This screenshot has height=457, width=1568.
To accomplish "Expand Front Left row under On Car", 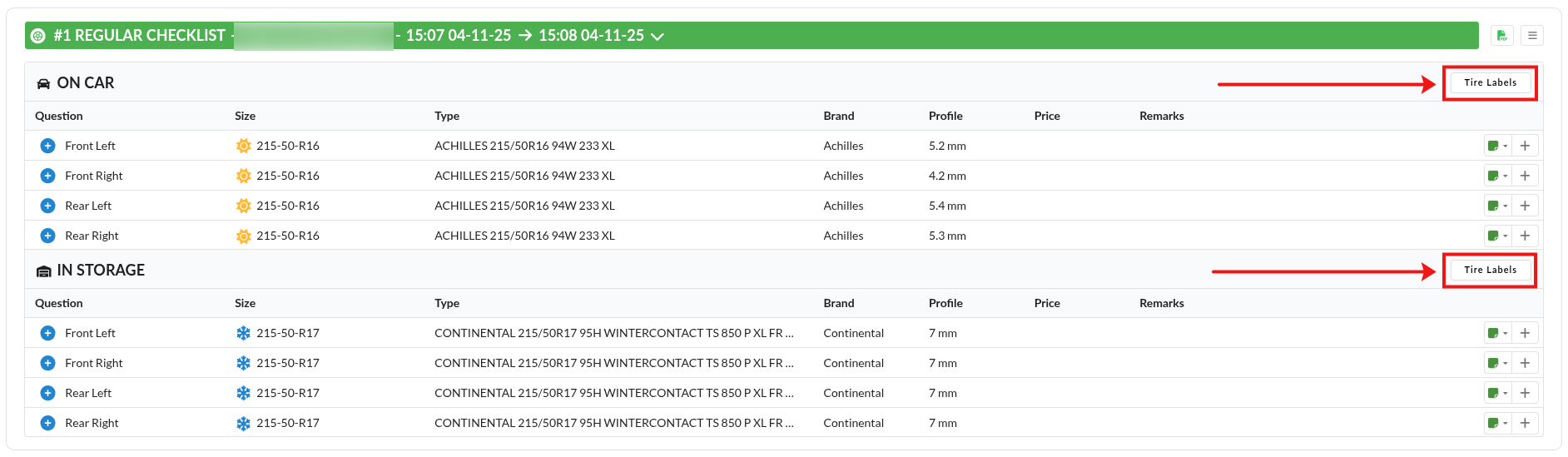I will [47, 146].
